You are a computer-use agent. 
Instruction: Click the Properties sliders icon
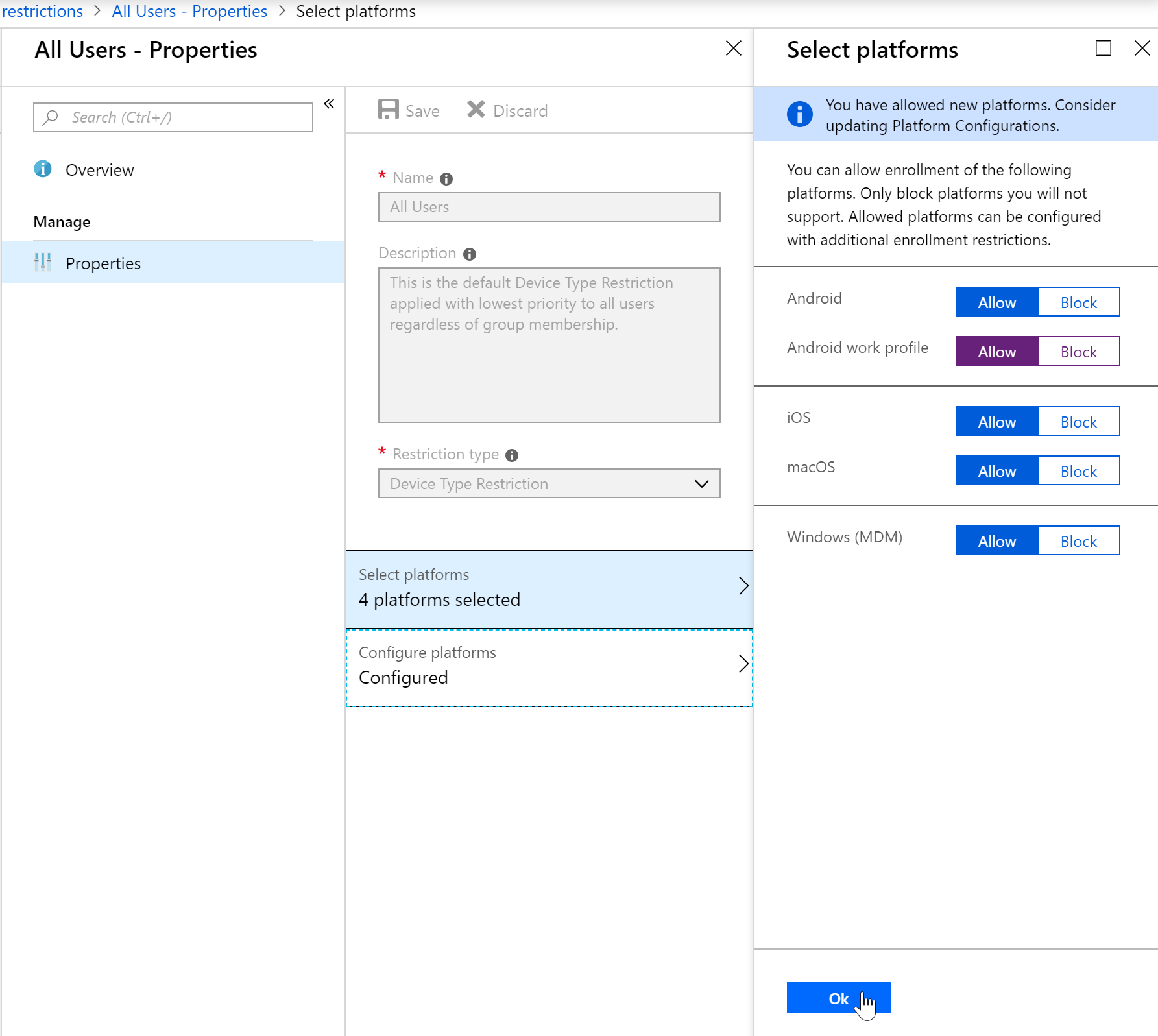pyautogui.click(x=43, y=262)
